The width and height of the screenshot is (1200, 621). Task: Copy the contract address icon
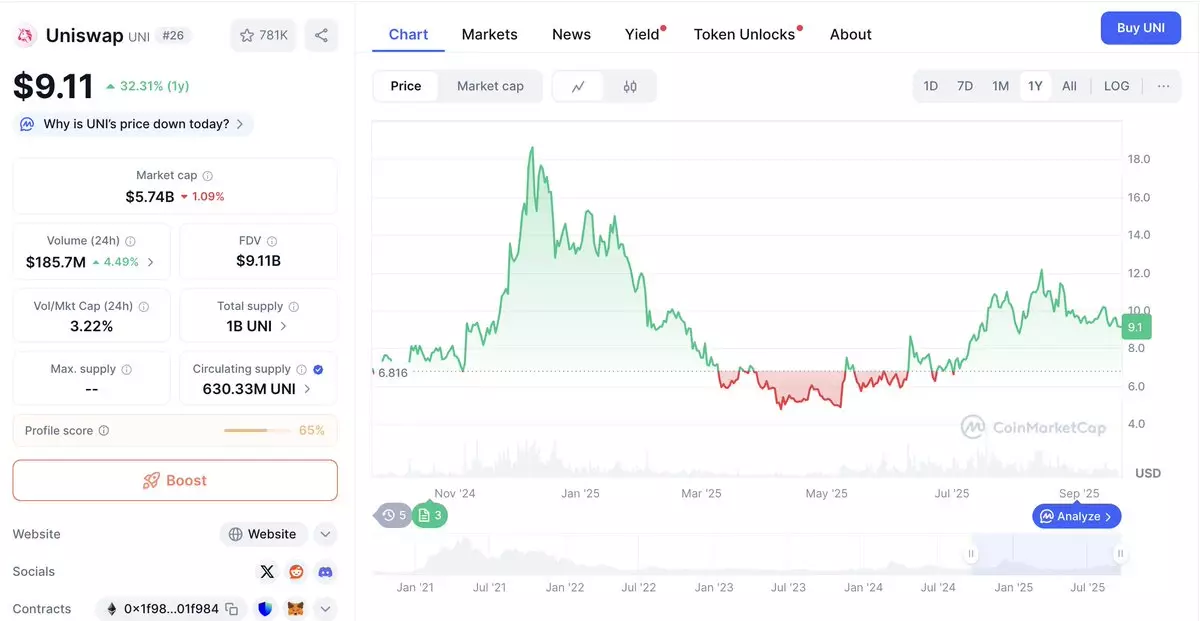232,609
